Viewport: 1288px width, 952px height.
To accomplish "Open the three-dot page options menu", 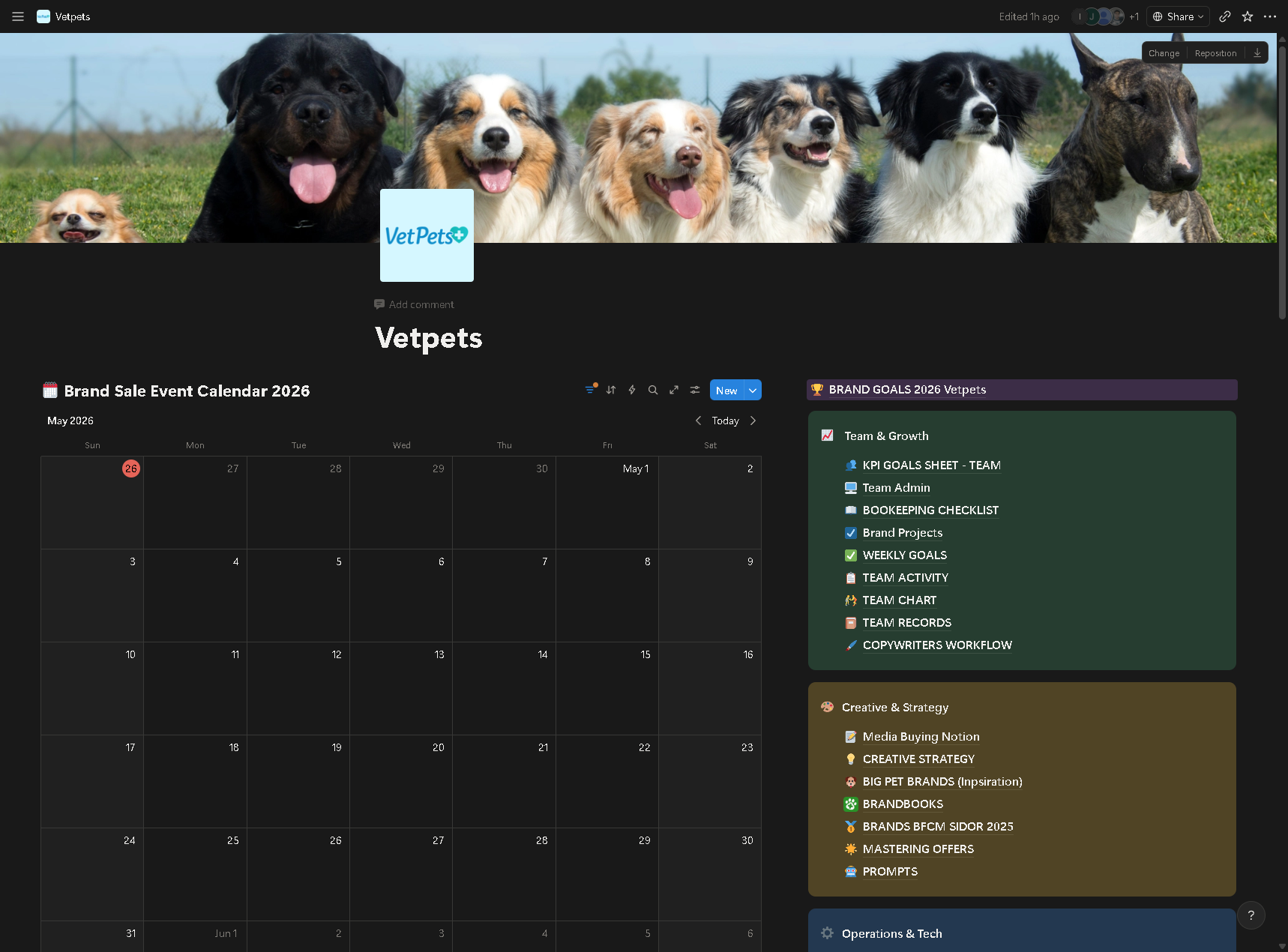I will 1270,16.
